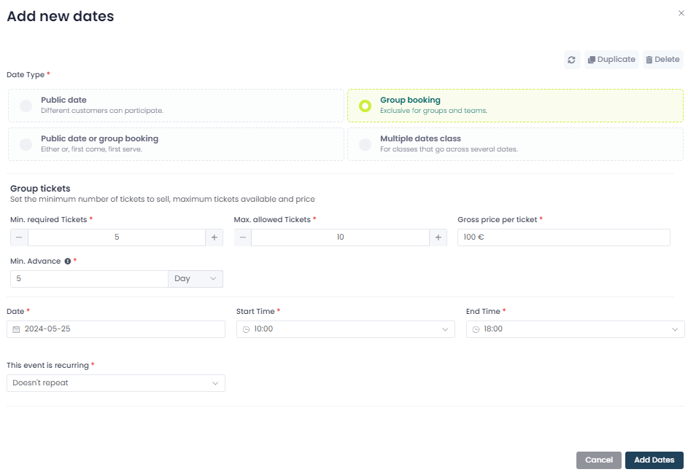Viewport: 688px width, 472px height.
Task: Open the Doesn't repeat recurrence dropdown
Action: 116,383
